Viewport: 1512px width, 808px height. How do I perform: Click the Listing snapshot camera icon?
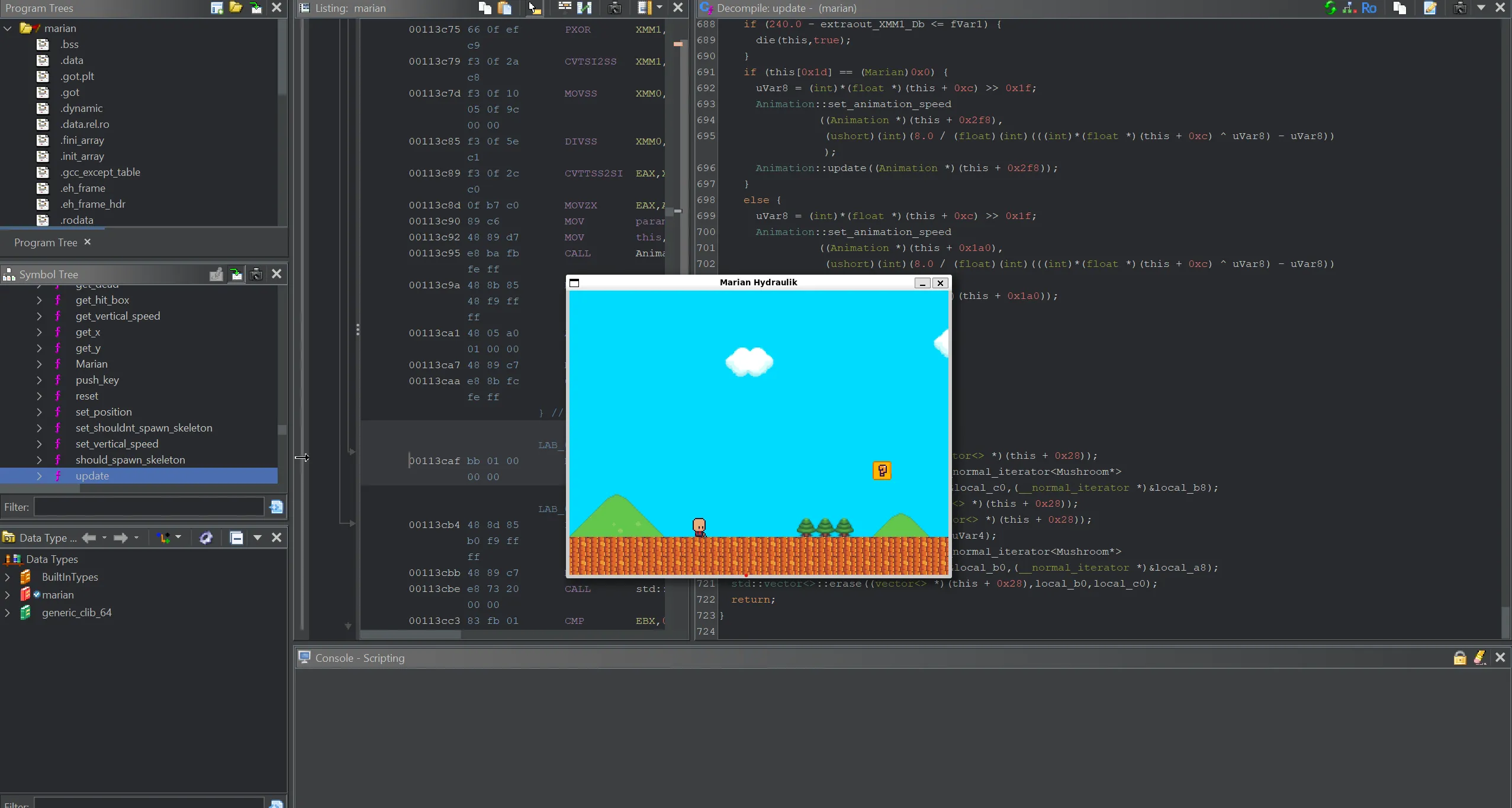point(615,8)
